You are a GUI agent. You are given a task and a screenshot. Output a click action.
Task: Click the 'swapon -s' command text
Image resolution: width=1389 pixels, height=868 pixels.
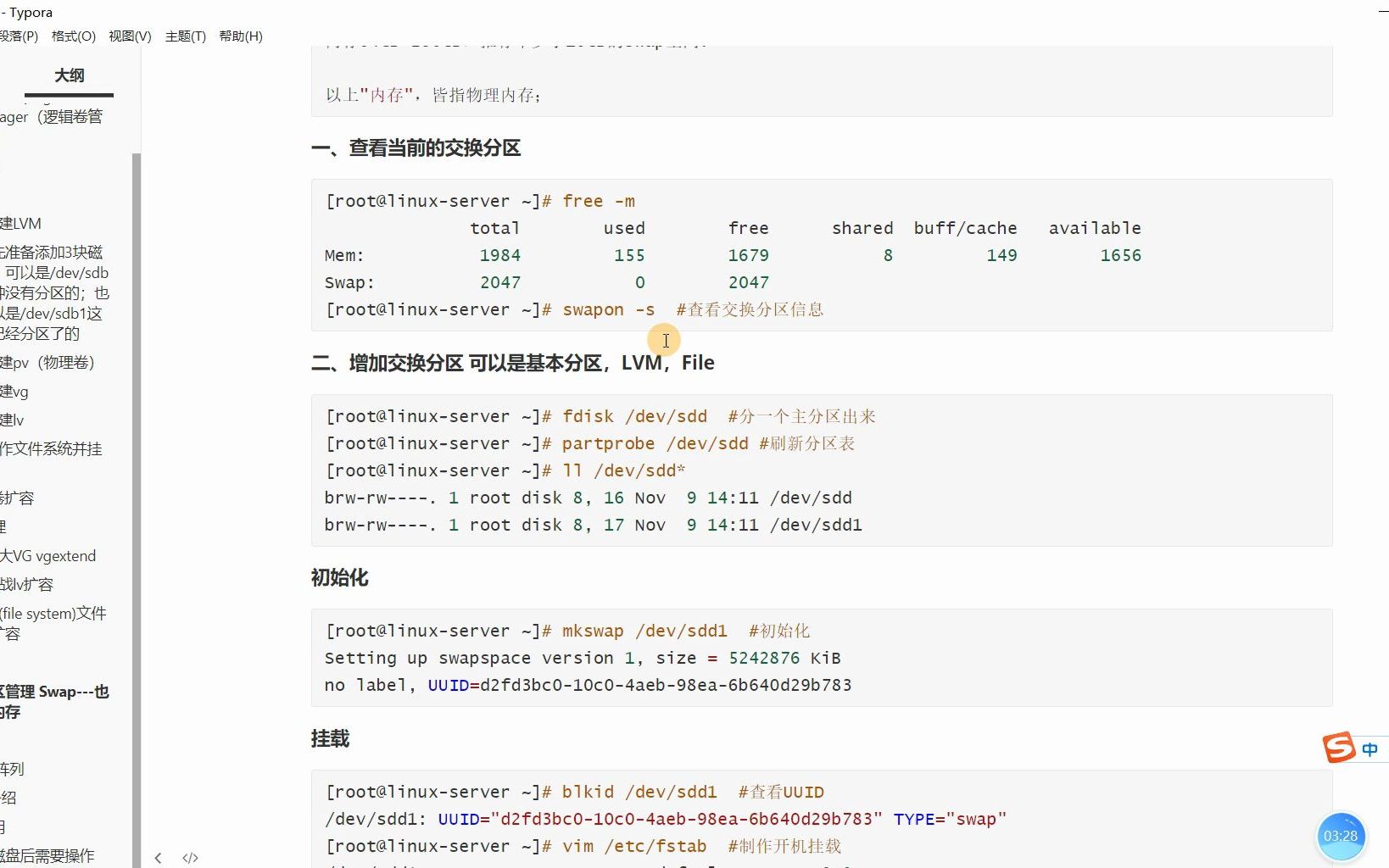tap(609, 309)
